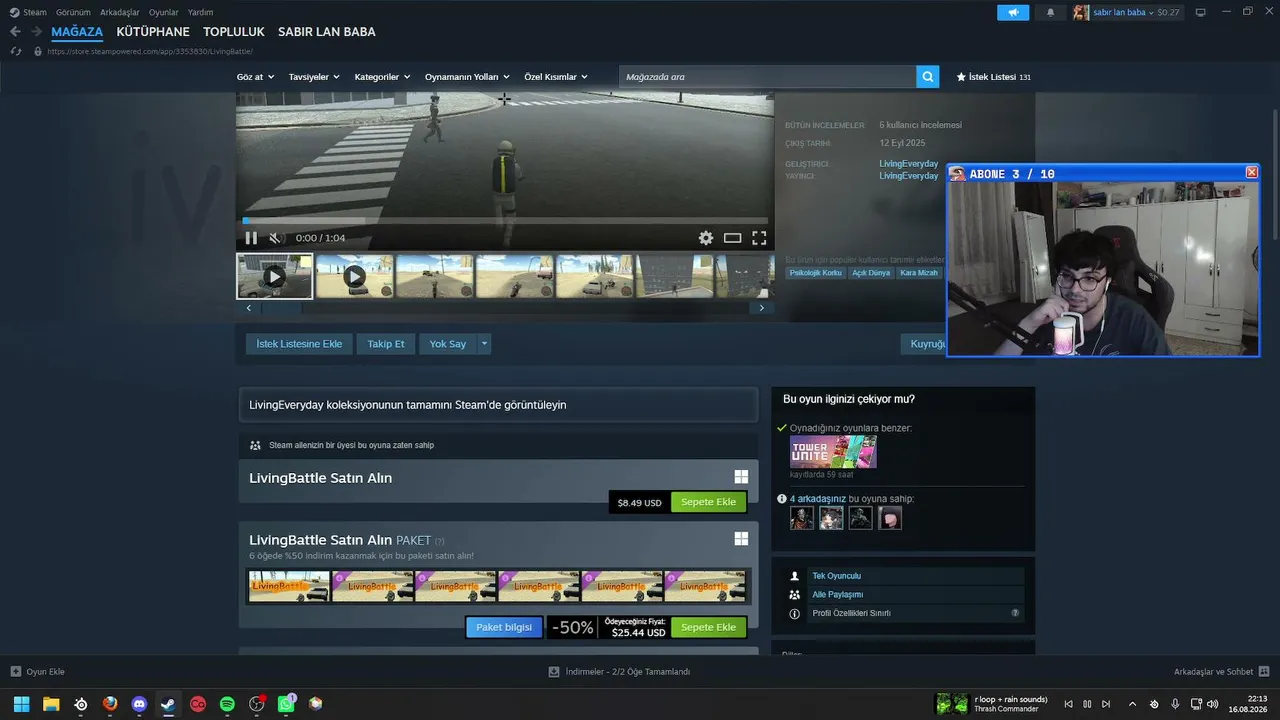
Task: Go forward with the Steam forward arrow
Action: [38, 32]
